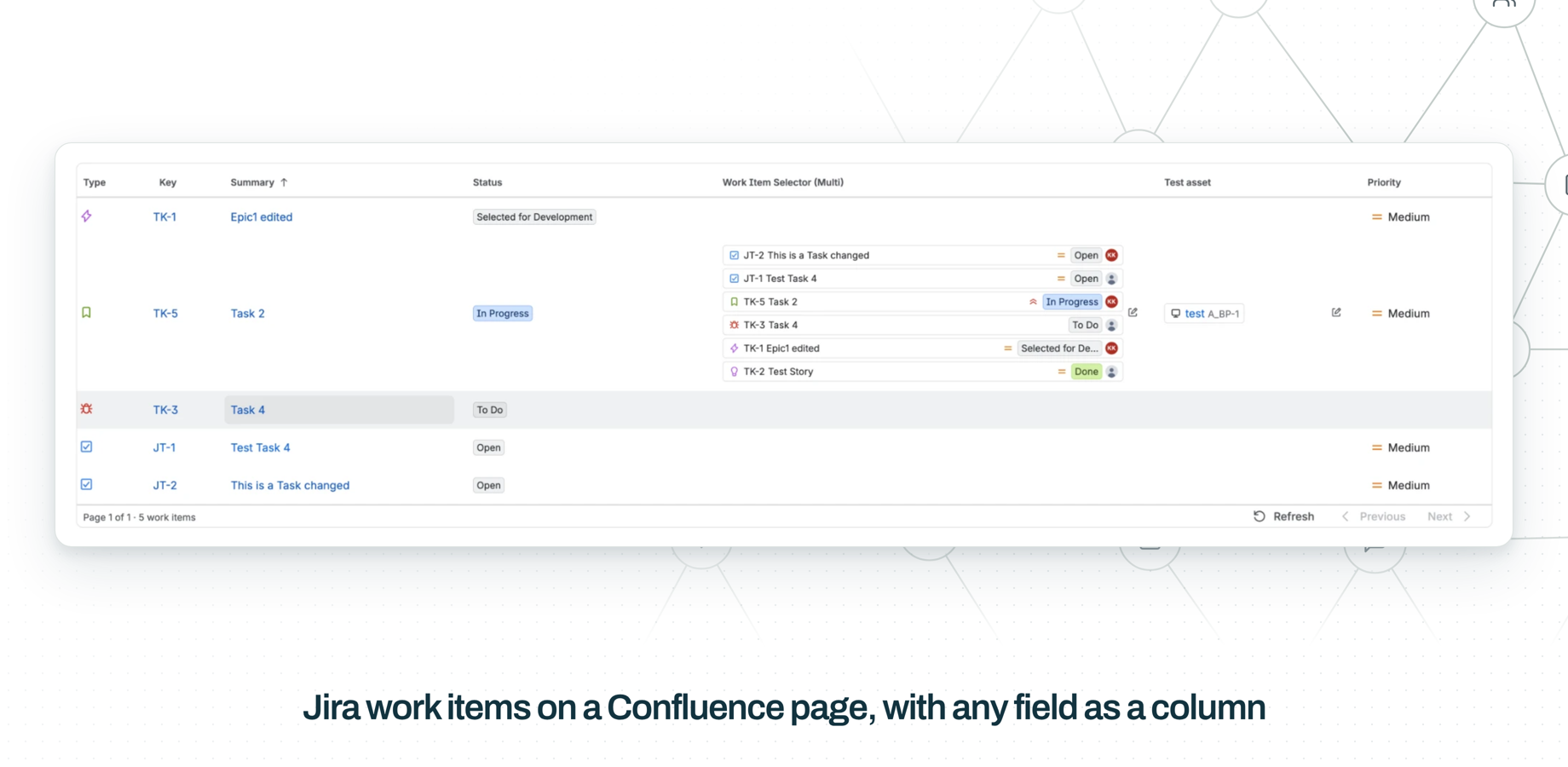Click the Key column header
1568x767 pixels.
click(x=168, y=182)
